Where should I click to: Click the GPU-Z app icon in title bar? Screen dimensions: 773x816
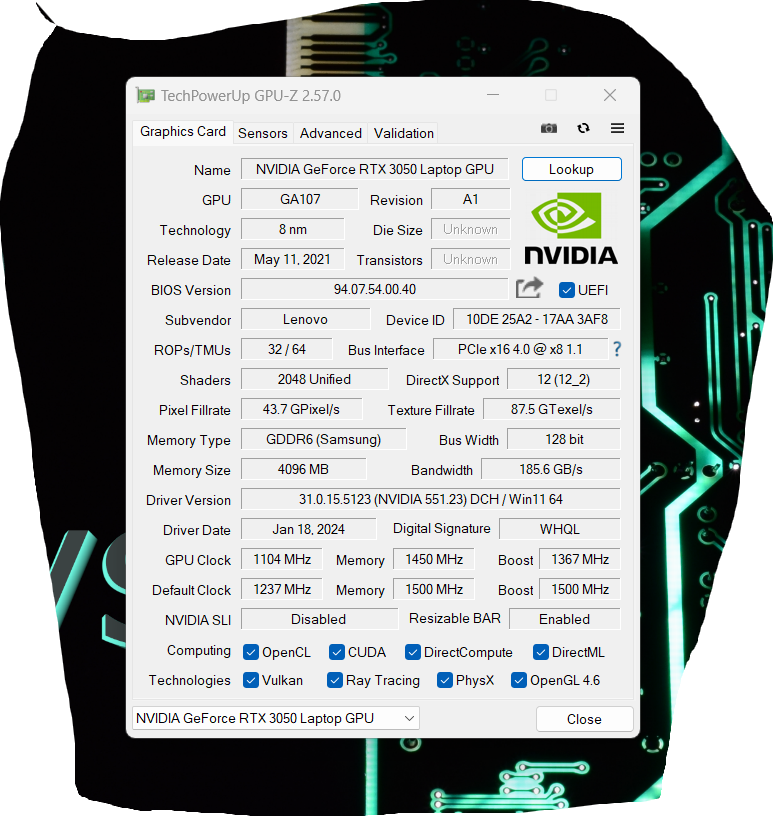coord(145,95)
